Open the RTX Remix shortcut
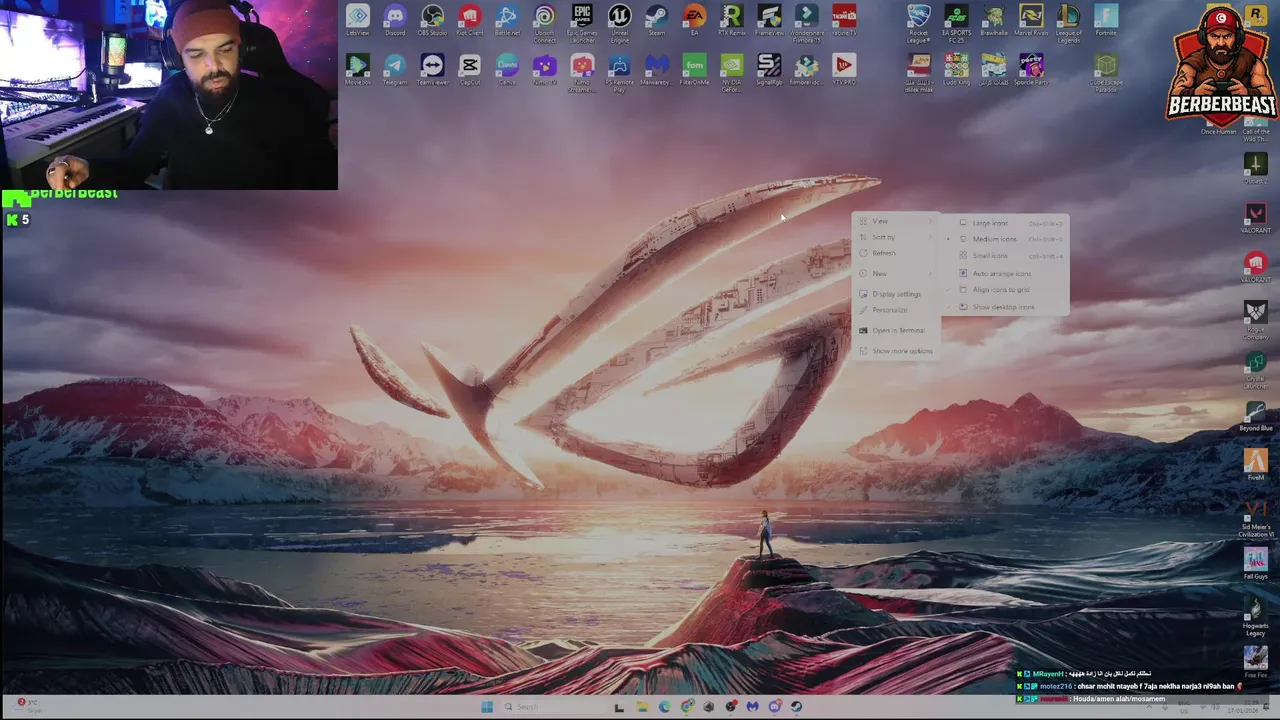This screenshot has width=1280, height=720. point(731,20)
